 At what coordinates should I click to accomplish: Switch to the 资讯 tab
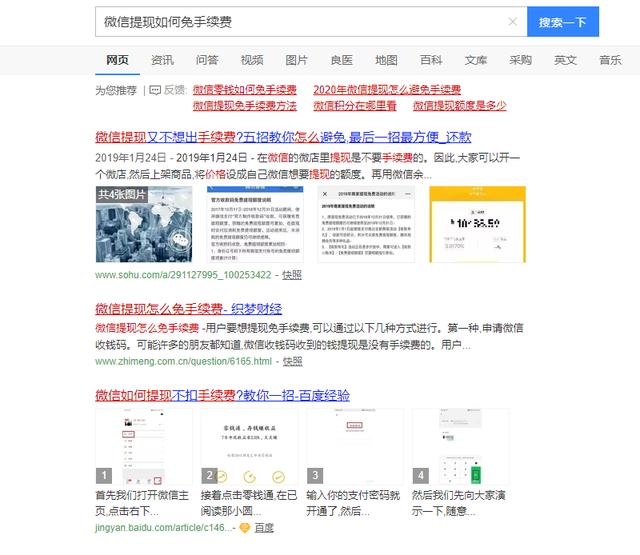(162, 60)
